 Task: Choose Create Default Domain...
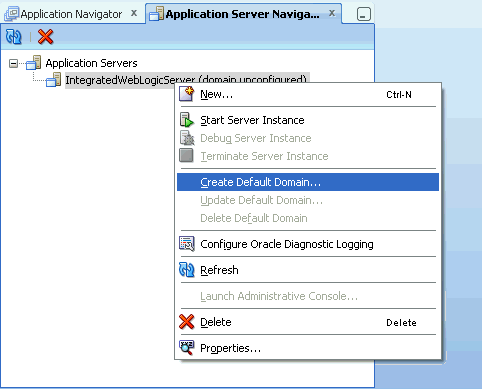(x=307, y=182)
